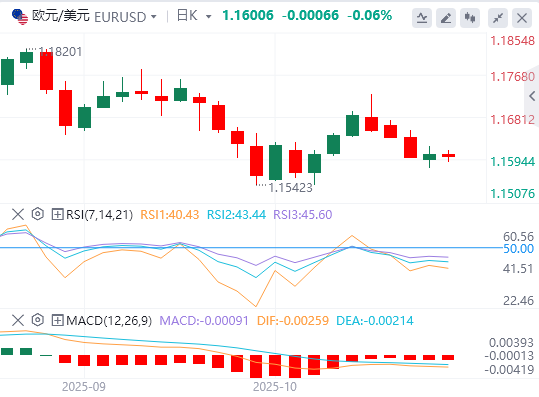
Task: Click the 欧元/美元 pair name
Action: click(x=61, y=16)
